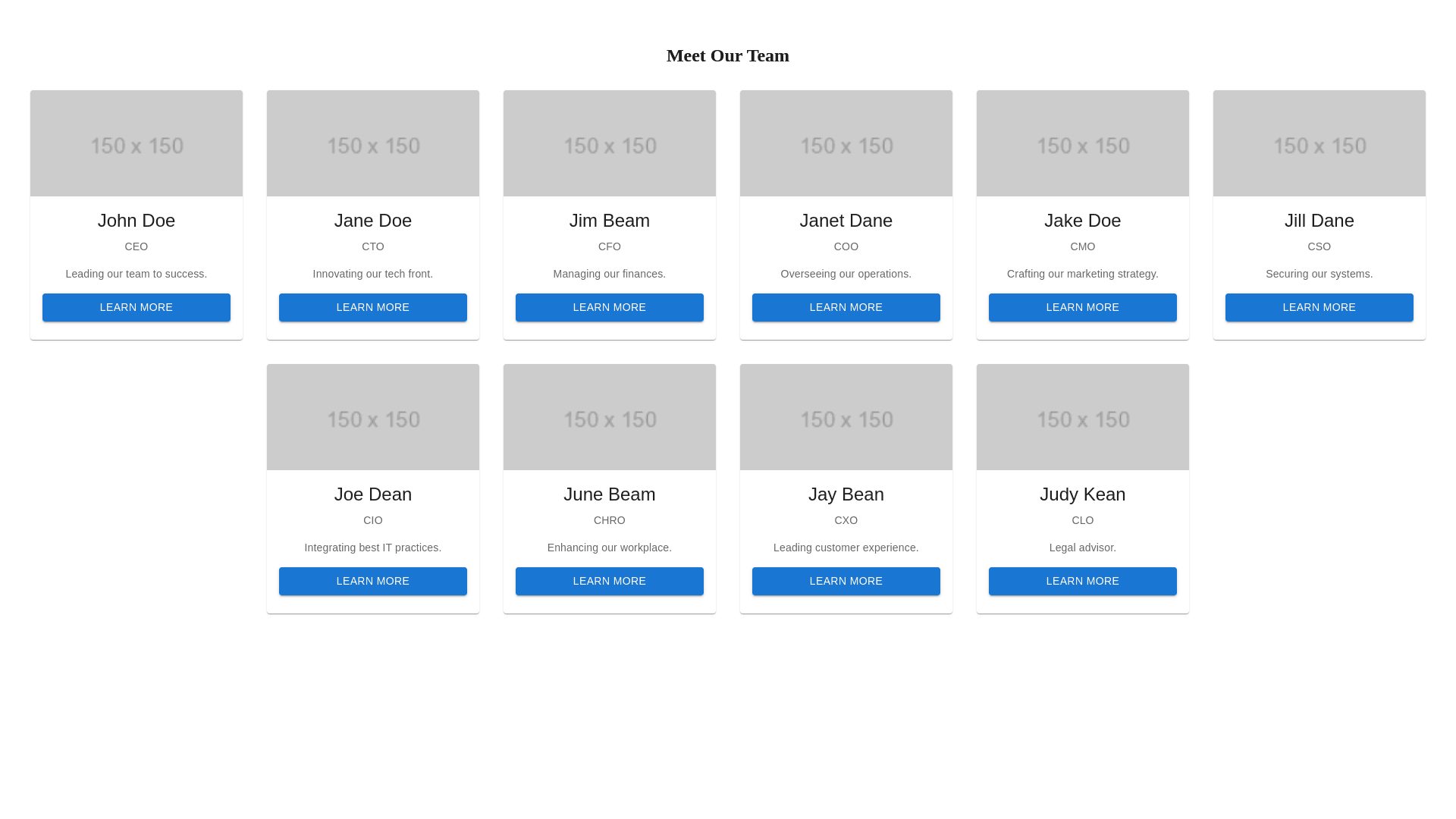1456x819 pixels.
Task: Select Judy Kean's profile image
Action: click(1083, 417)
